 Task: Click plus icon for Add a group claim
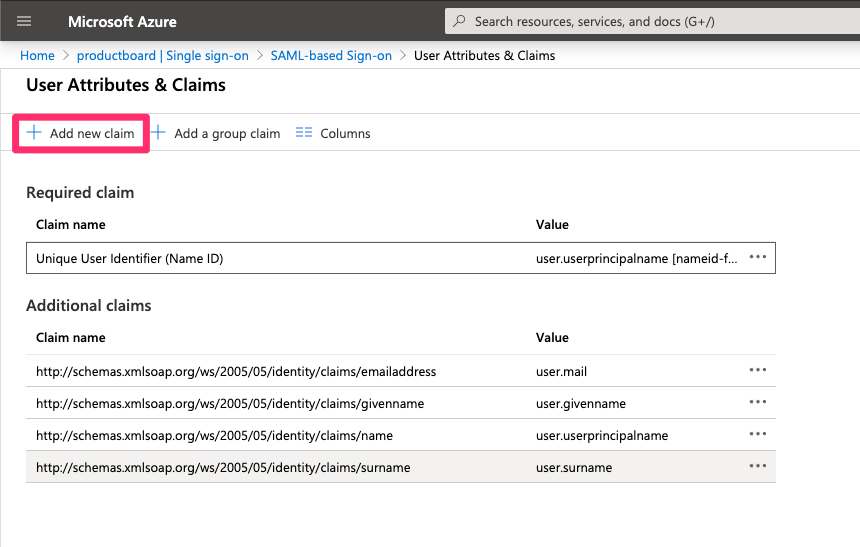(158, 133)
